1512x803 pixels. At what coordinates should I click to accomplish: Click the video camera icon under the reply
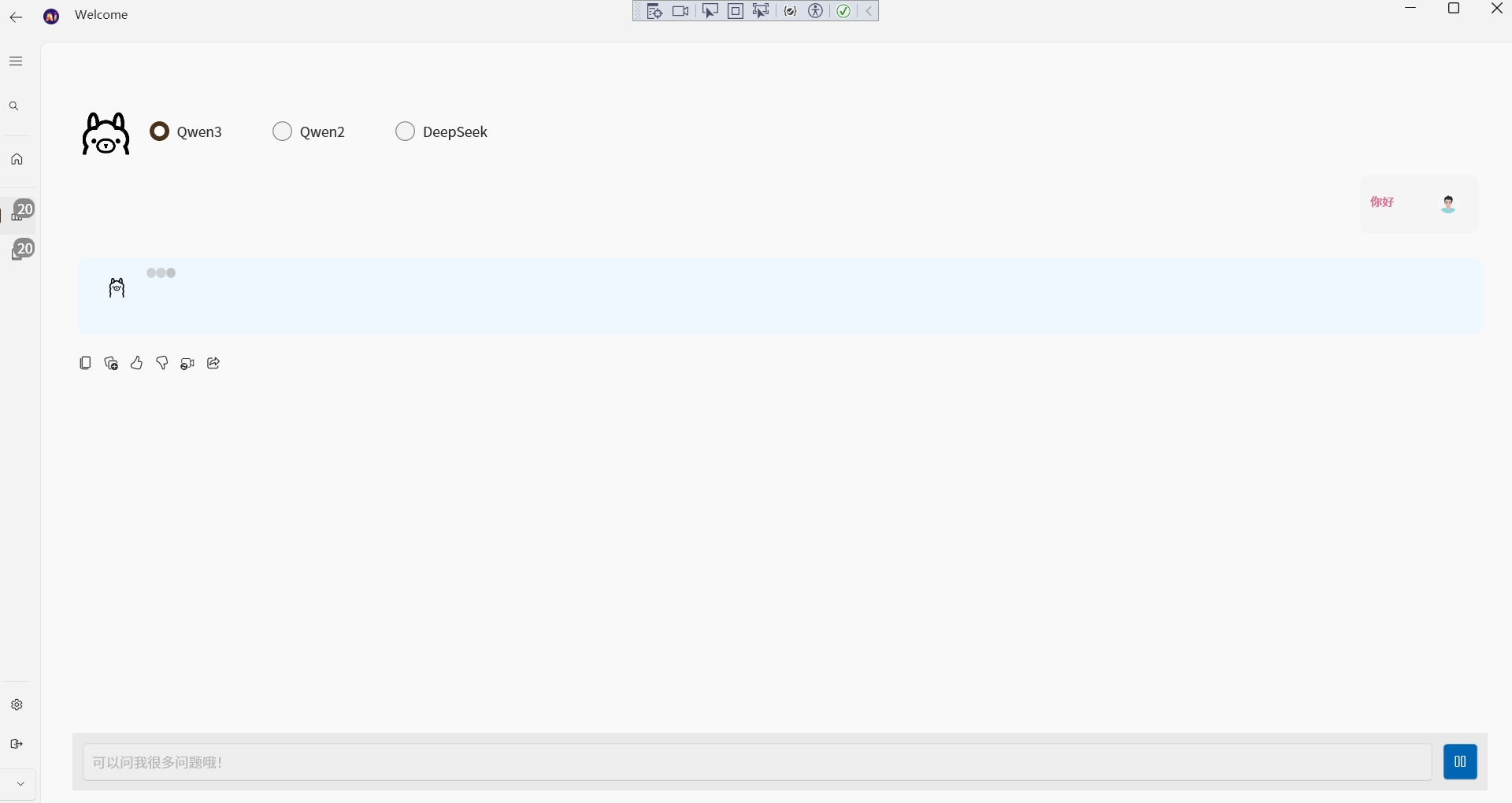[x=187, y=363]
